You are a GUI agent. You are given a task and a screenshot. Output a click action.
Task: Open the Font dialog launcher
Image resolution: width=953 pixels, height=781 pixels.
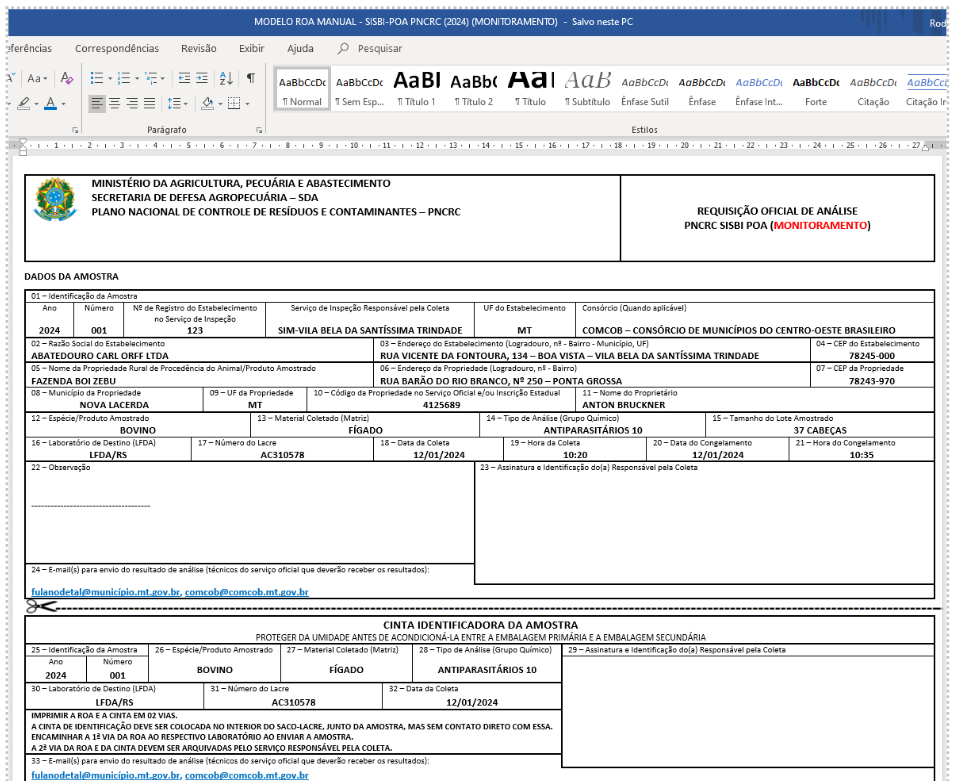coord(75,129)
